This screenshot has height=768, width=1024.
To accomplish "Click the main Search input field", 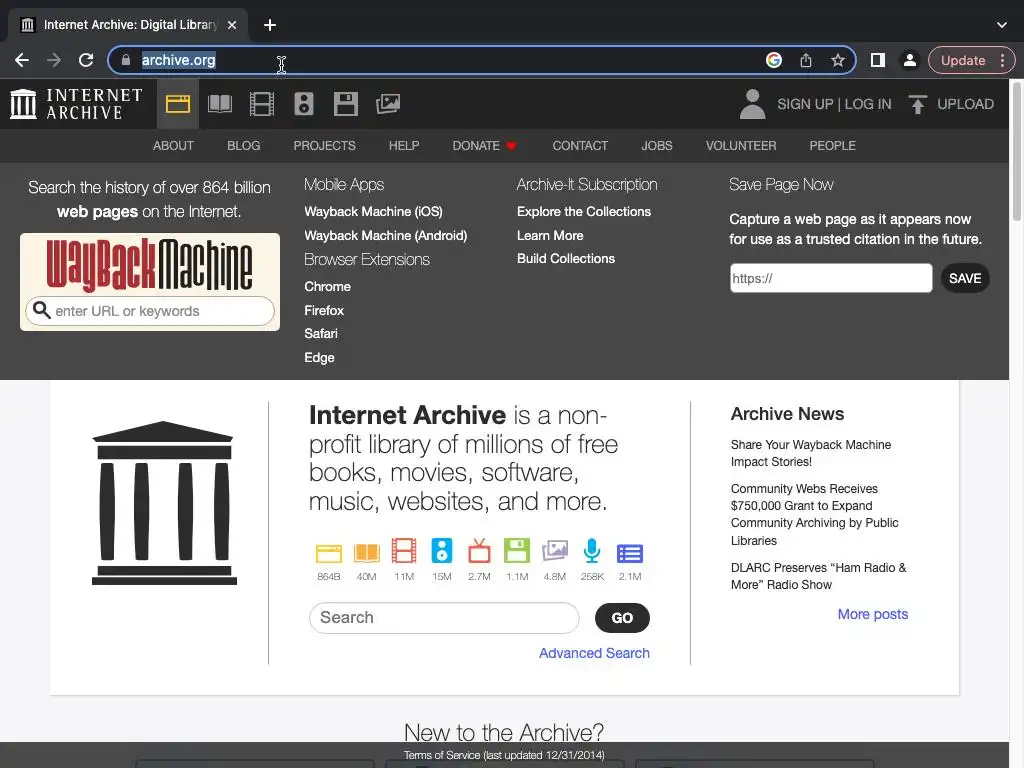I will (444, 618).
